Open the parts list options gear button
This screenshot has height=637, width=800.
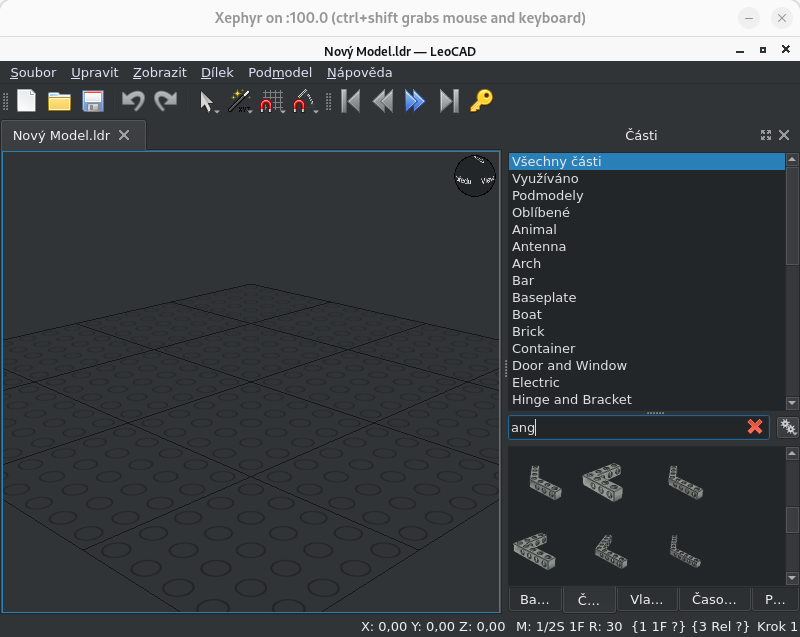(788, 427)
